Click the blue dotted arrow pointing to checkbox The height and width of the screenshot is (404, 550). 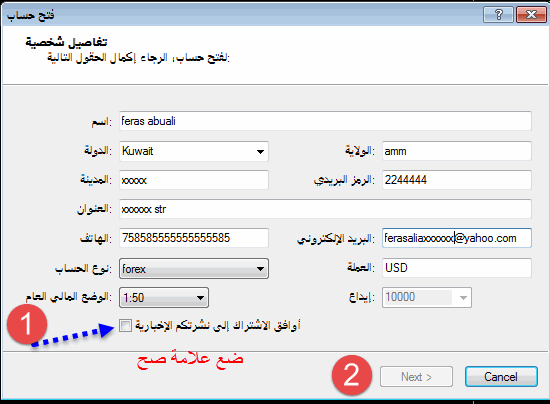(x=73, y=336)
